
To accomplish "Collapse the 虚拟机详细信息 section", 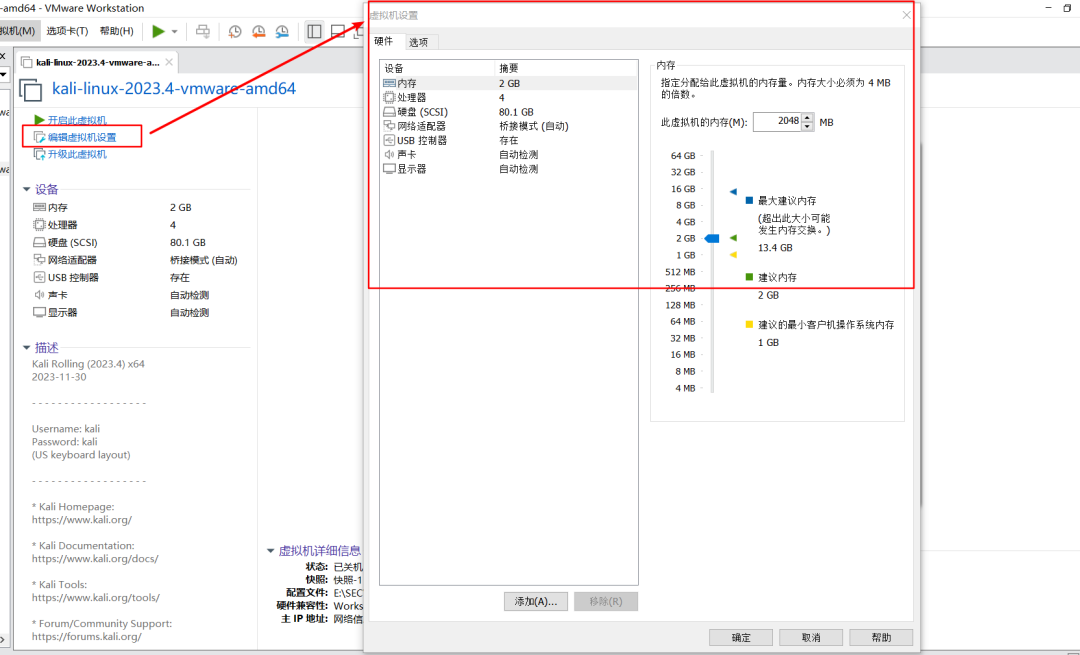I will pos(271,550).
